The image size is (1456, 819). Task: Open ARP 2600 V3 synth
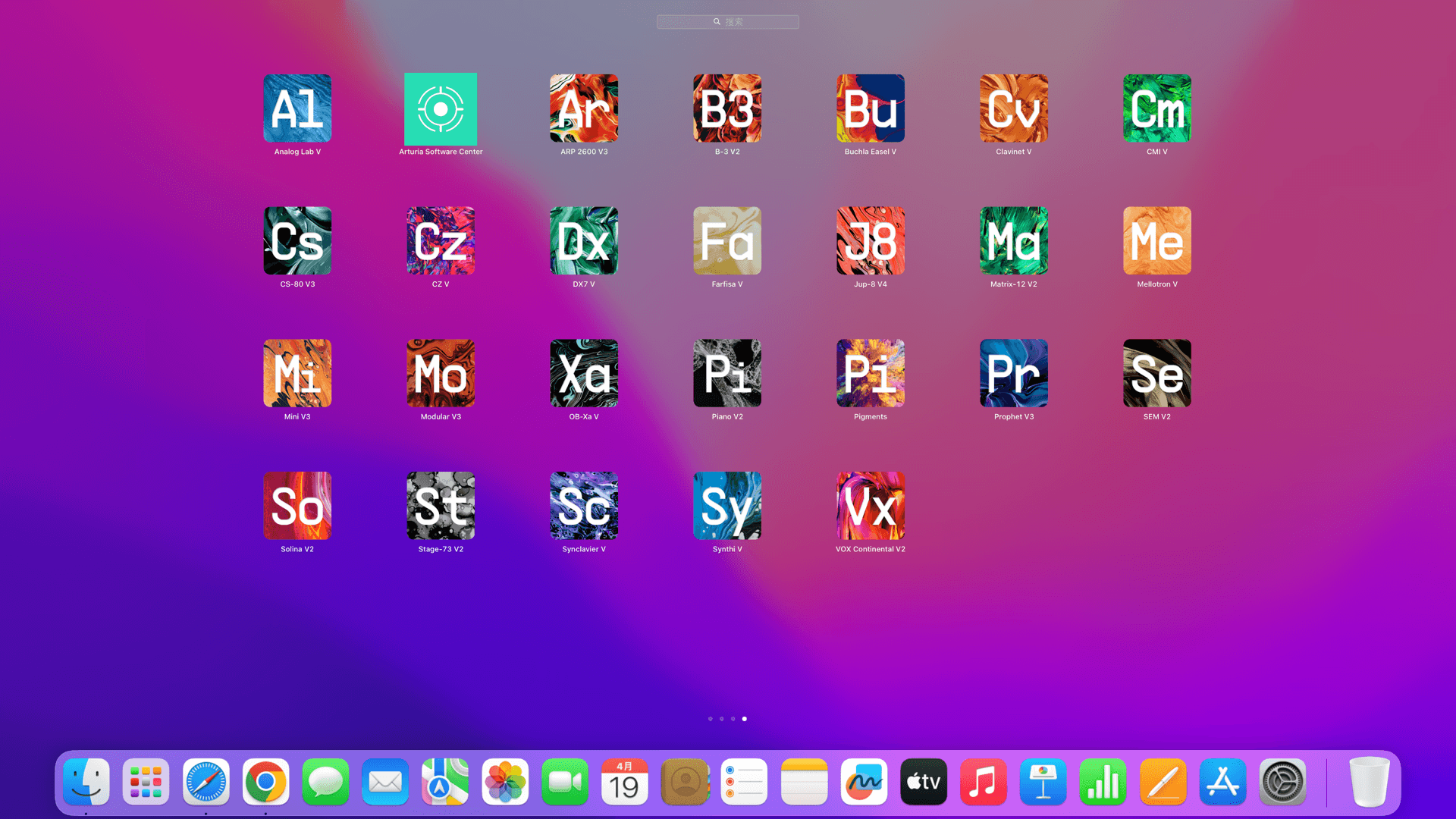tap(584, 108)
